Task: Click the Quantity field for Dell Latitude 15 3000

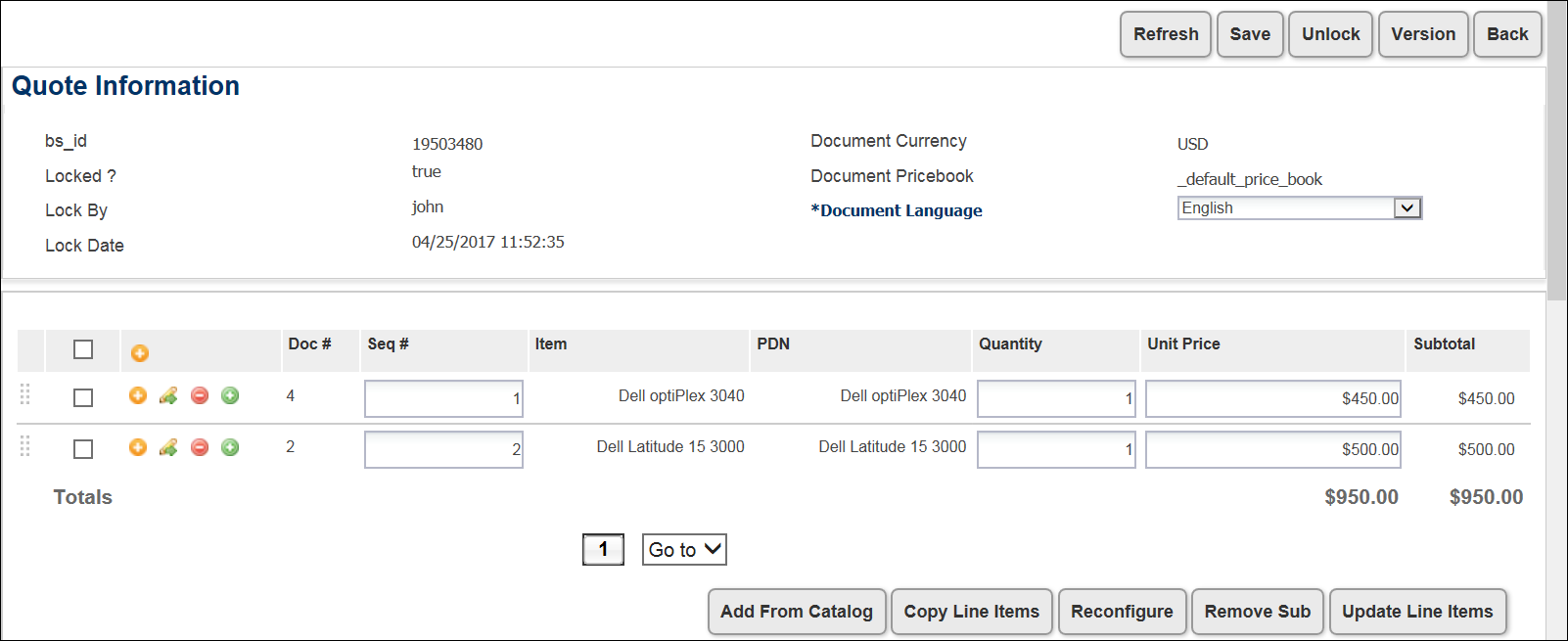Action: (x=1056, y=450)
